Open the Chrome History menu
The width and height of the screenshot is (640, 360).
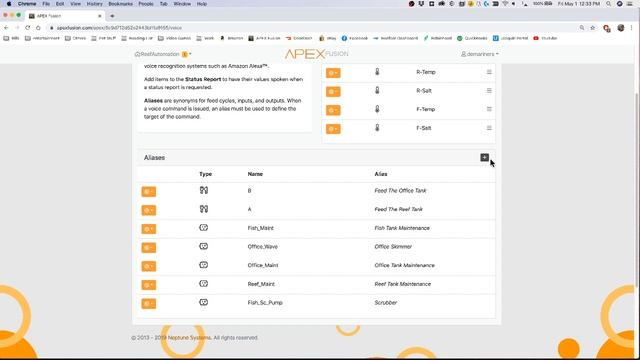click(95, 4)
